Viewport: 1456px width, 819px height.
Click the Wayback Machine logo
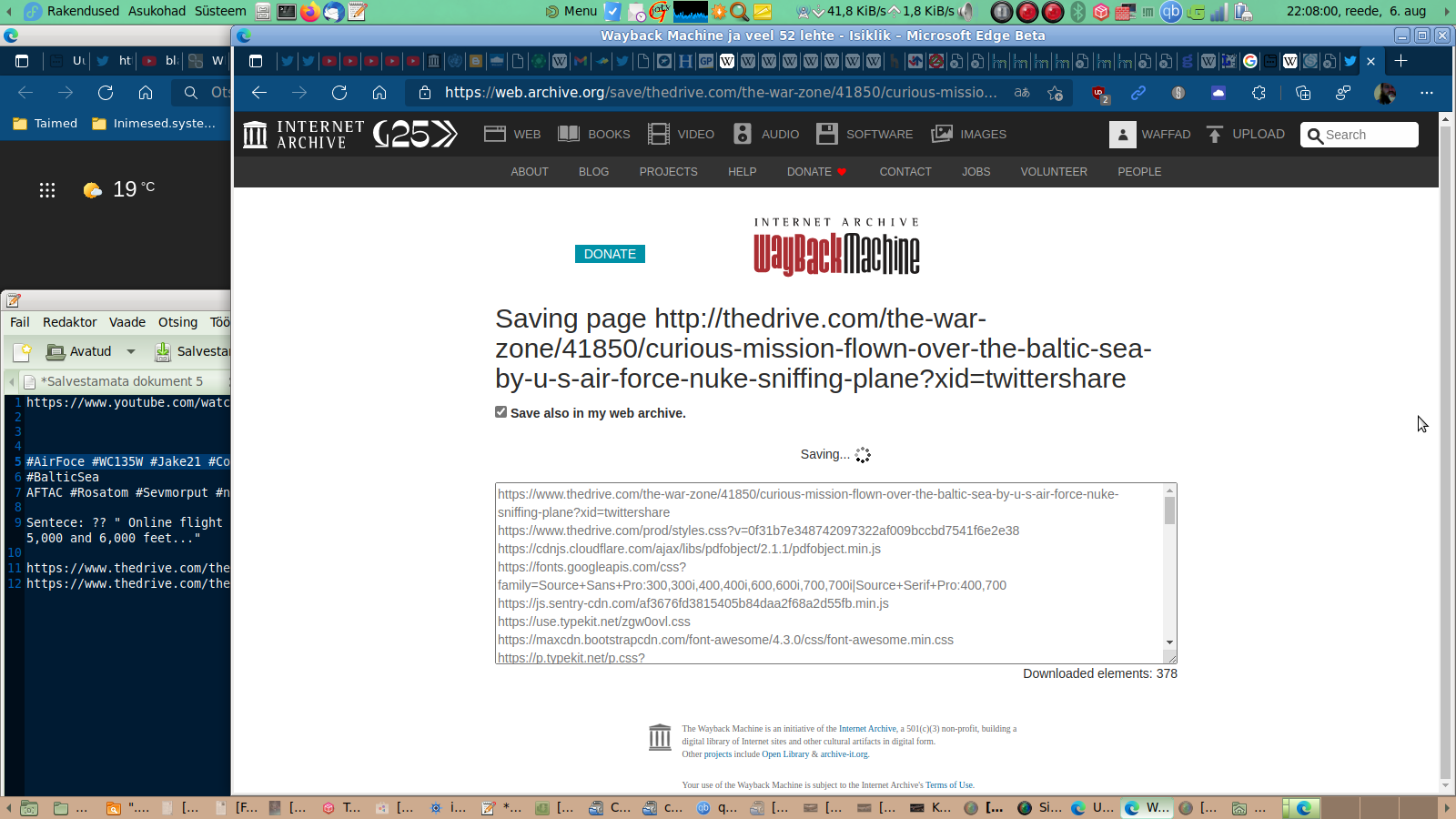pyautogui.click(x=836, y=247)
